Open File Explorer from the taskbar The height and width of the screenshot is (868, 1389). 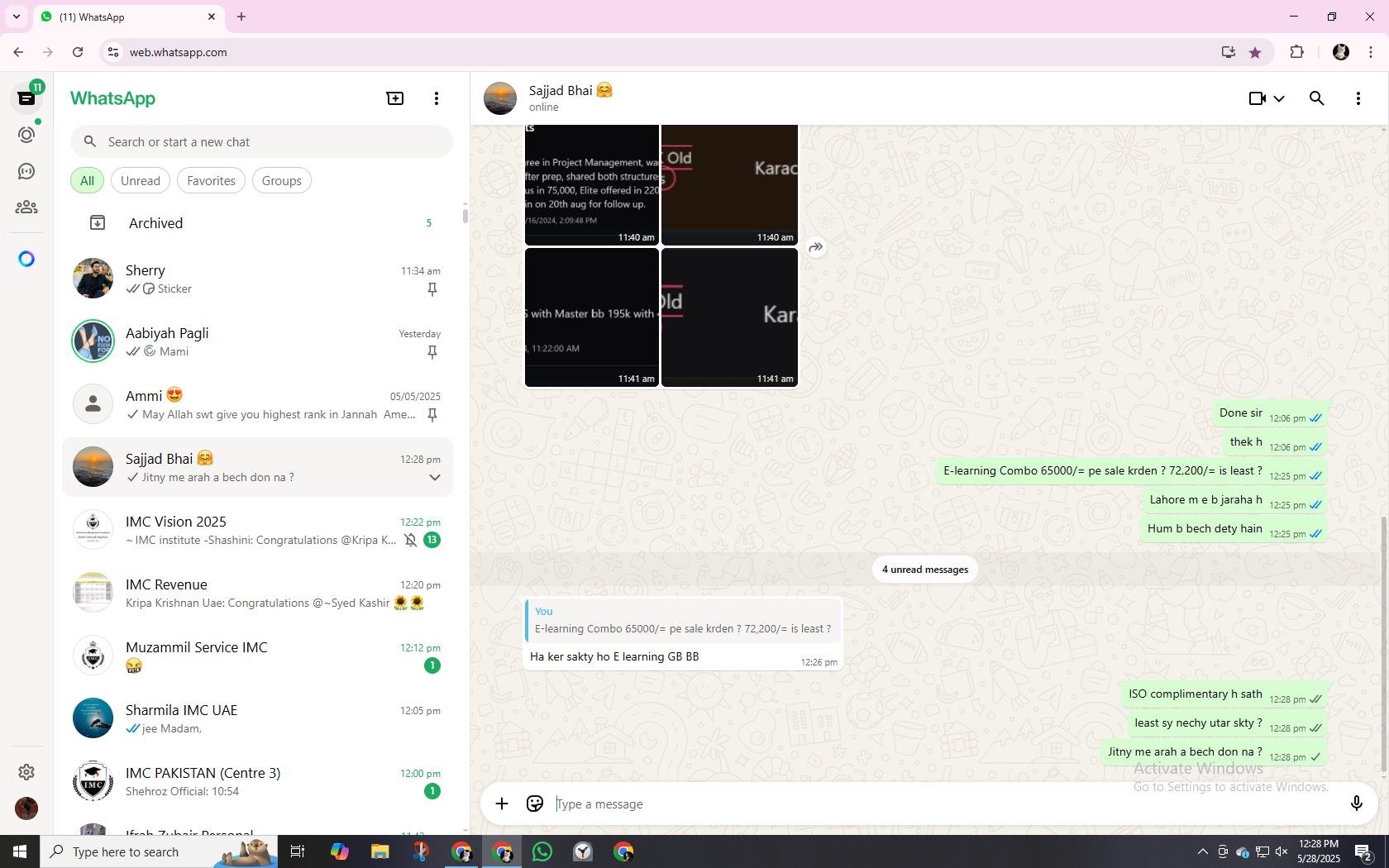click(379, 851)
